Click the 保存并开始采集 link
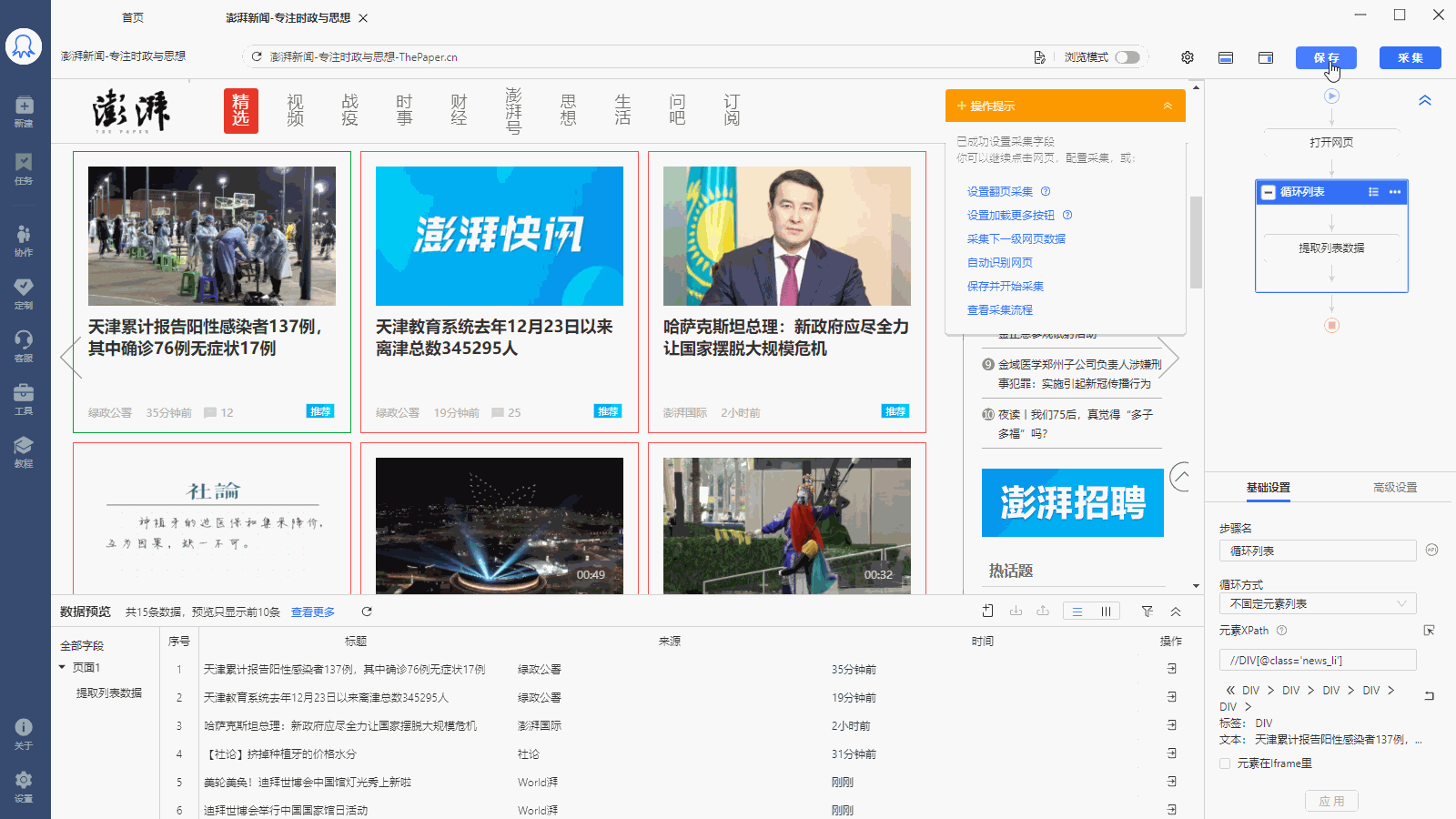The height and width of the screenshot is (819, 1456). point(1005,286)
